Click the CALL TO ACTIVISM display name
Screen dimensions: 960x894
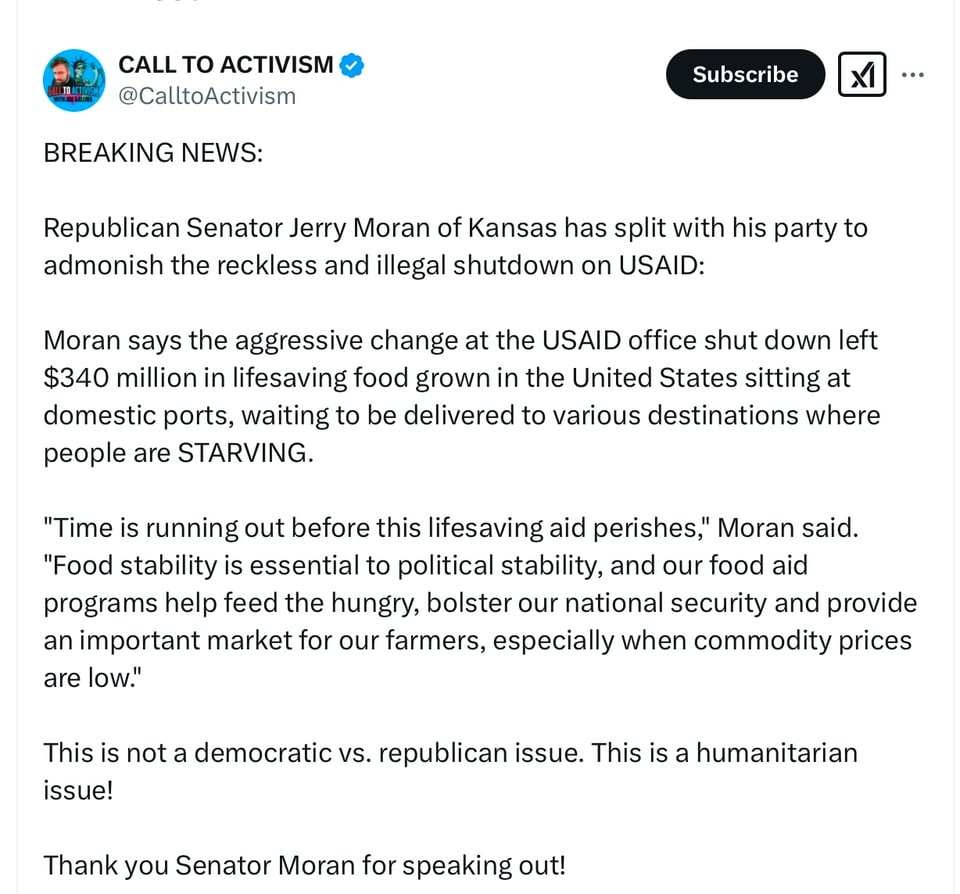pos(226,65)
